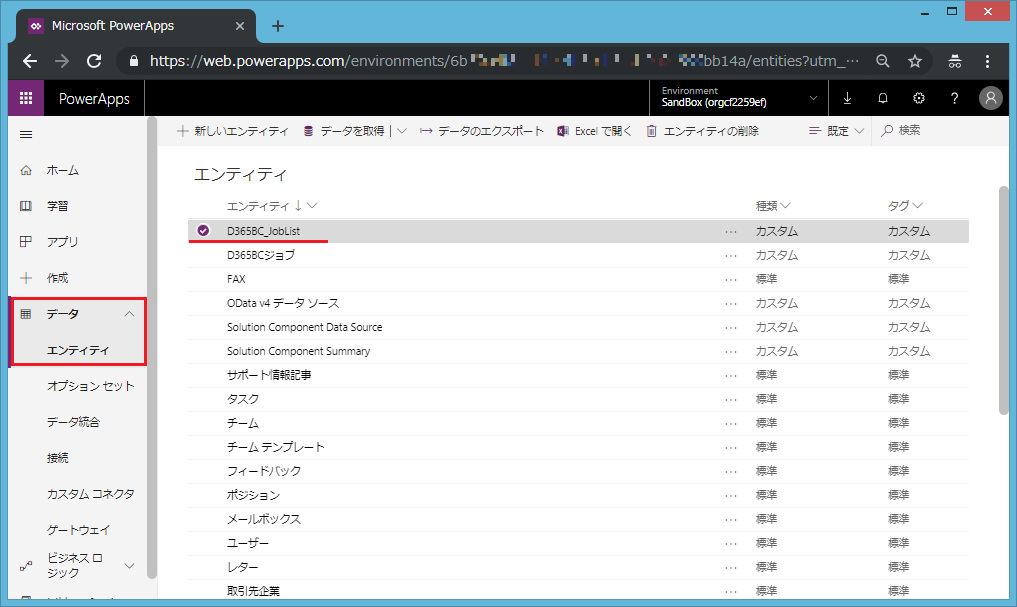Open the ユーザー entity
The image size is (1017, 607).
pos(248,543)
